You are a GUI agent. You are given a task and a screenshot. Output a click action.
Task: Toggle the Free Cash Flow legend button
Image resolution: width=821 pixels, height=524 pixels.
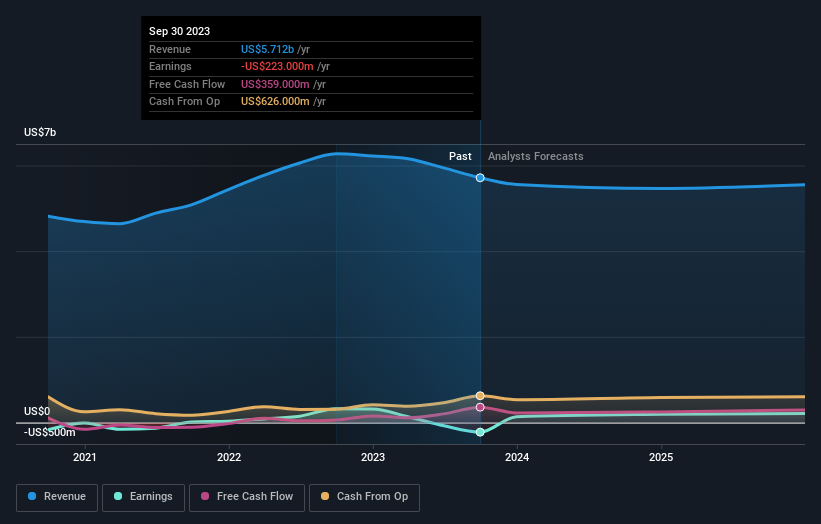point(247,497)
